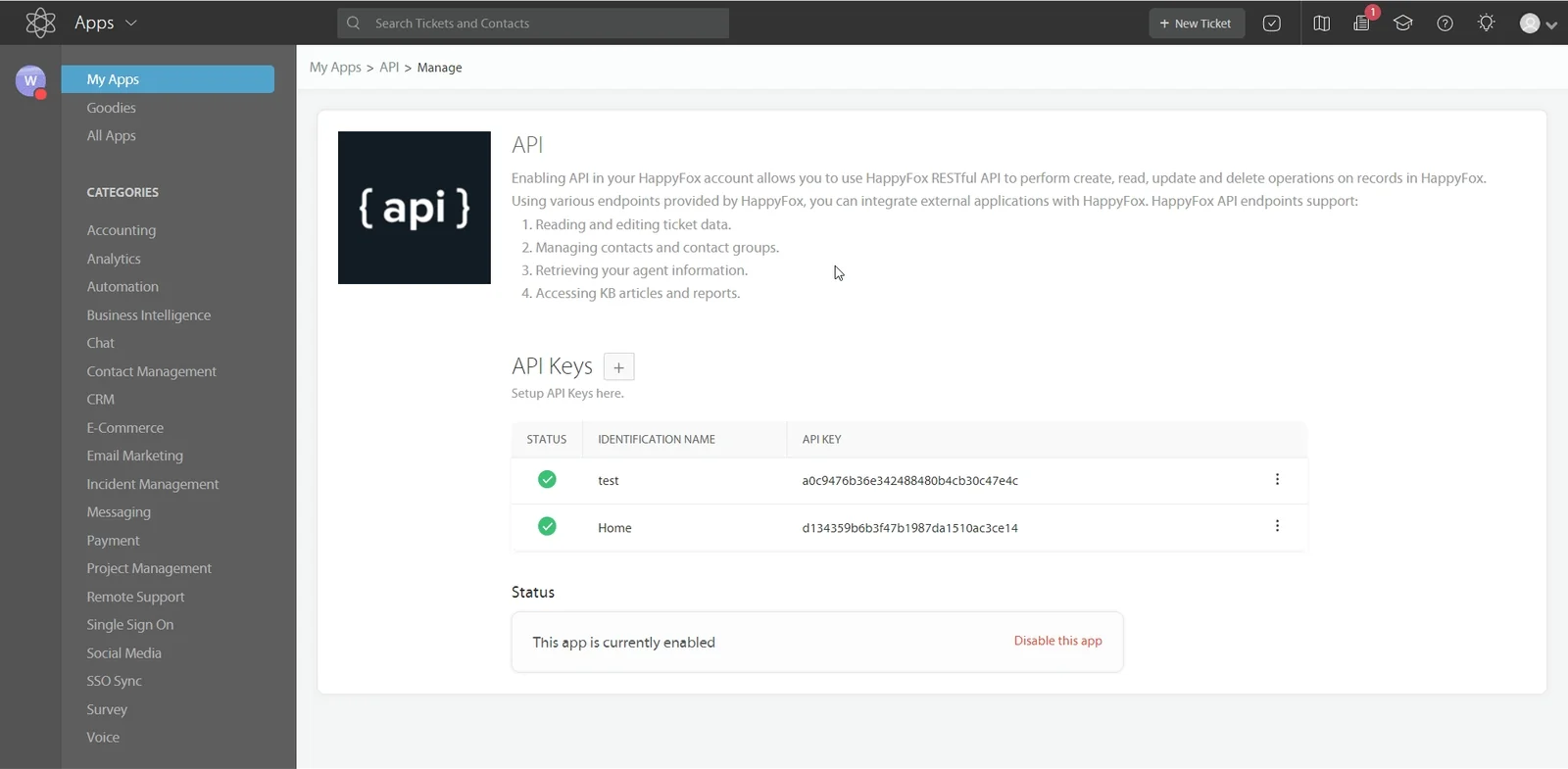Open the tasks checkmark icon in header

click(1272, 24)
